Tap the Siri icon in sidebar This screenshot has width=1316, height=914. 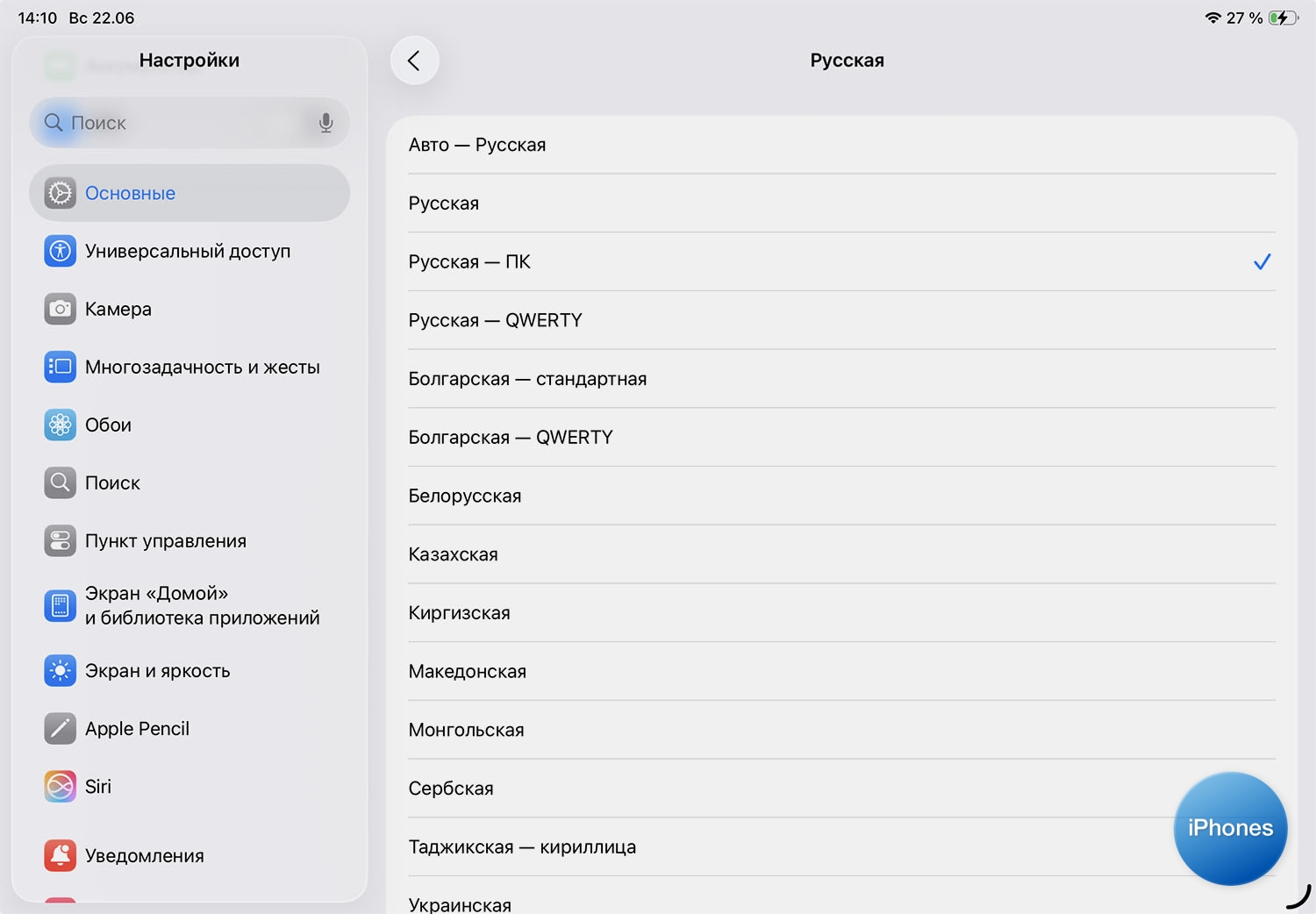[x=60, y=787]
